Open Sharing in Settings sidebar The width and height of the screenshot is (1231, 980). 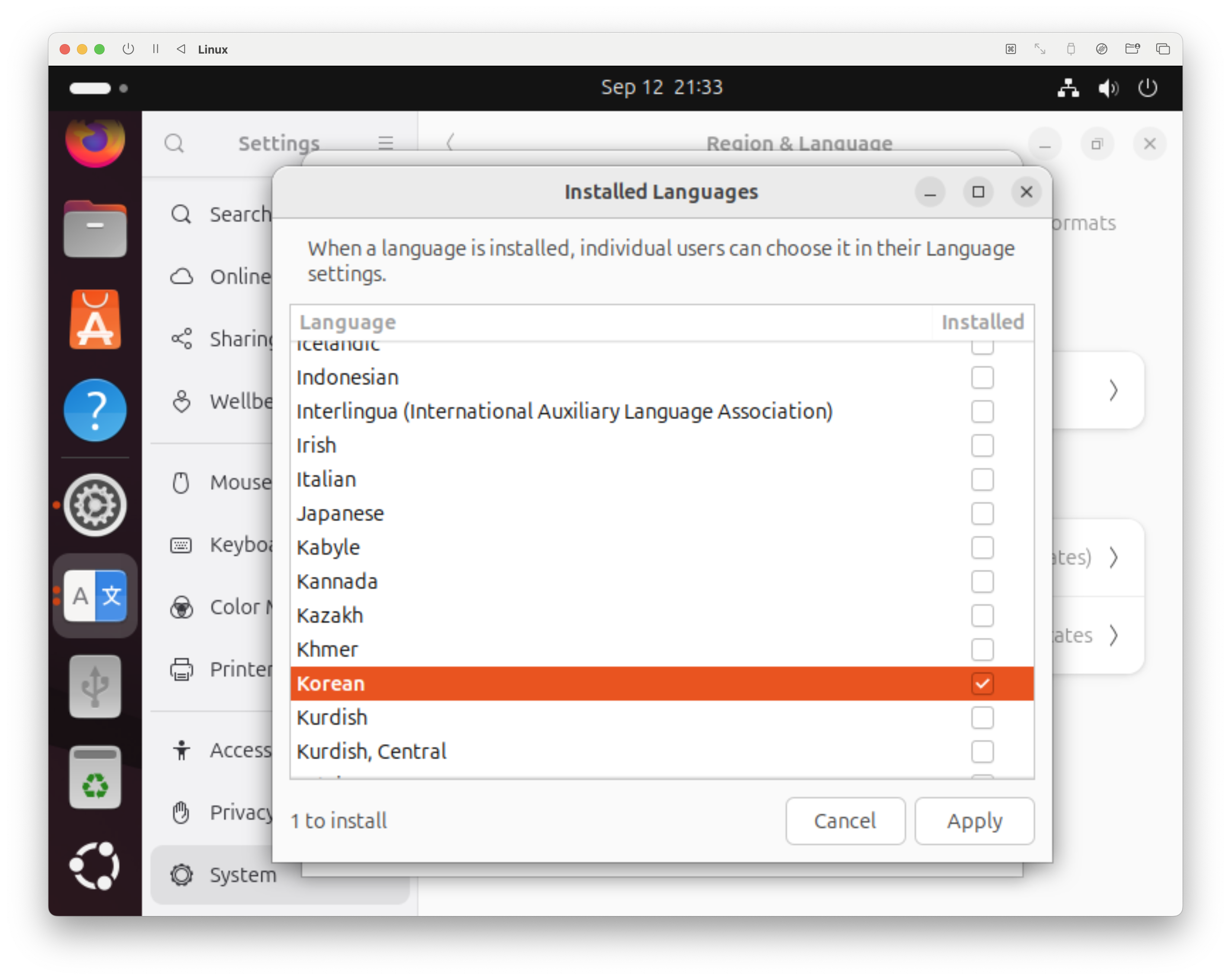(222, 339)
